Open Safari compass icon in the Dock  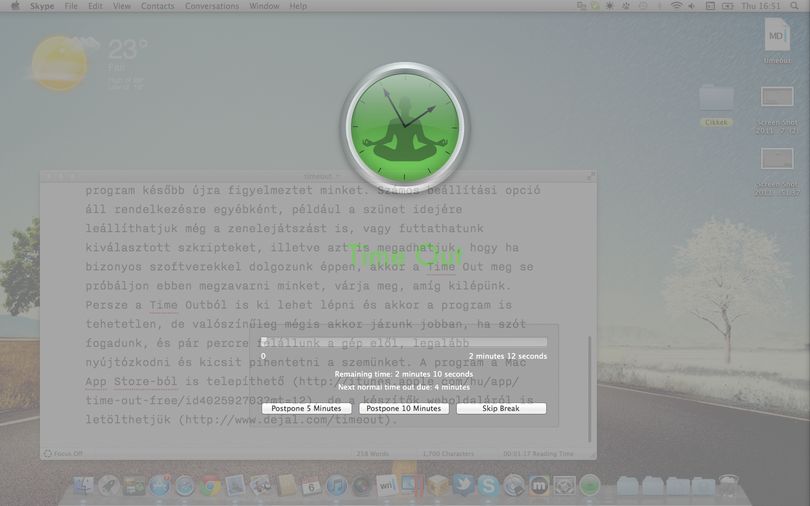(x=184, y=486)
